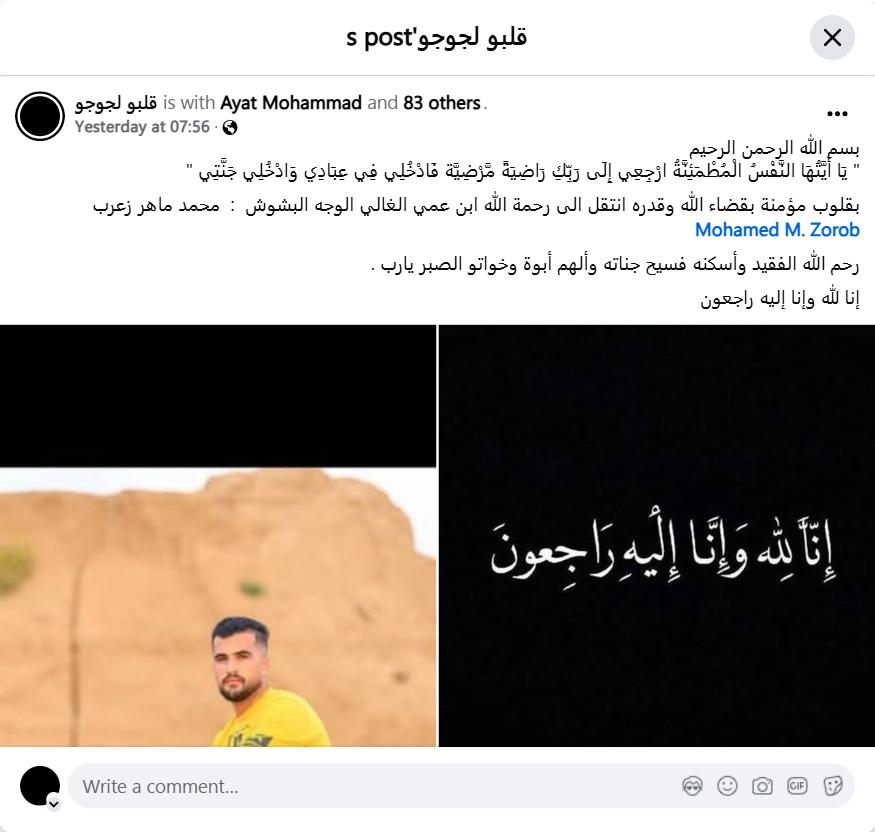Close the post dialog with the X button
The height and width of the screenshot is (832, 875).
pyautogui.click(x=832, y=37)
